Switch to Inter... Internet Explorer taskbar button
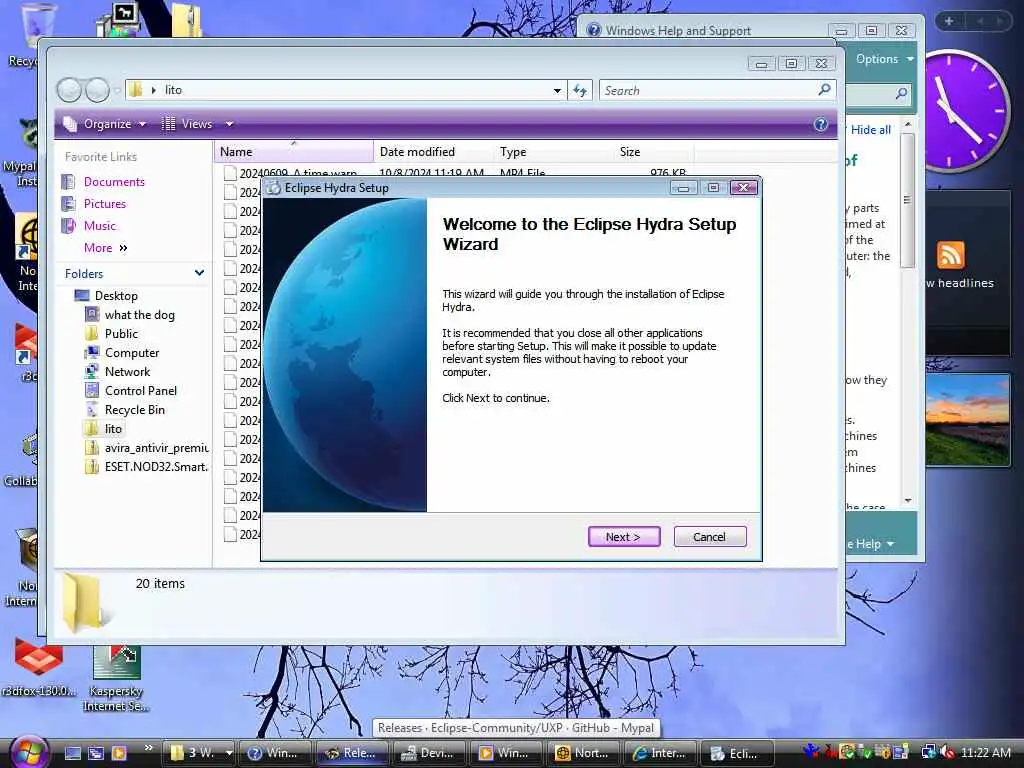 point(660,753)
